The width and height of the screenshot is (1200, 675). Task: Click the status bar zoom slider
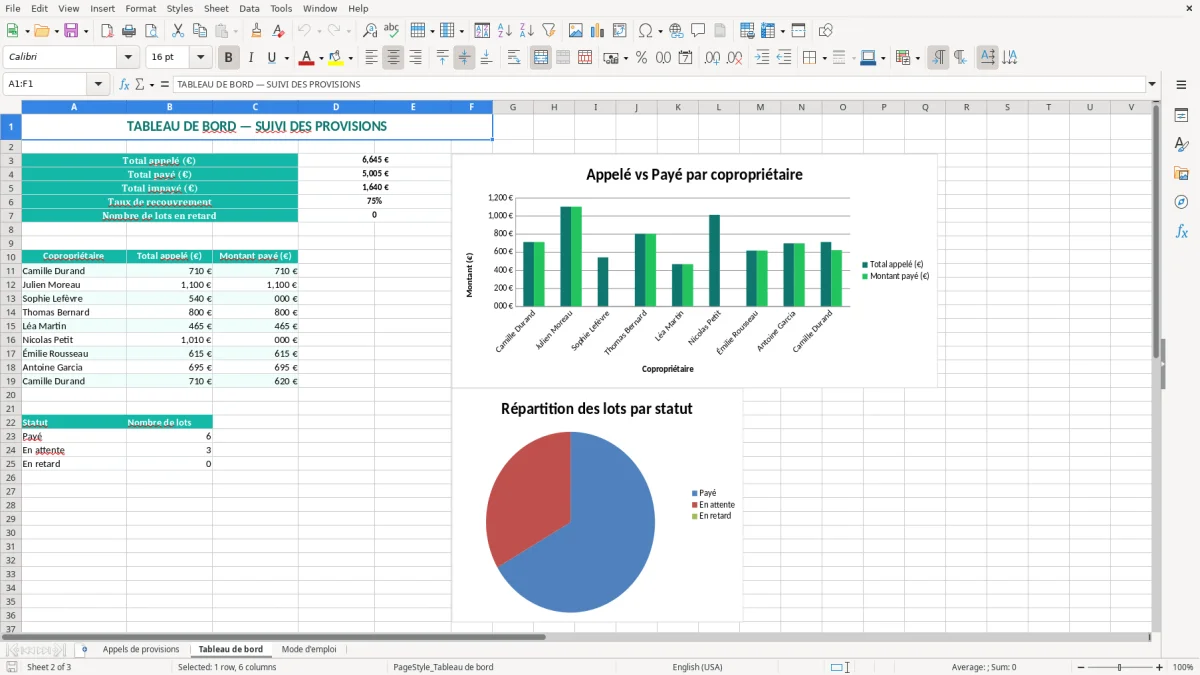(1119, 667)
